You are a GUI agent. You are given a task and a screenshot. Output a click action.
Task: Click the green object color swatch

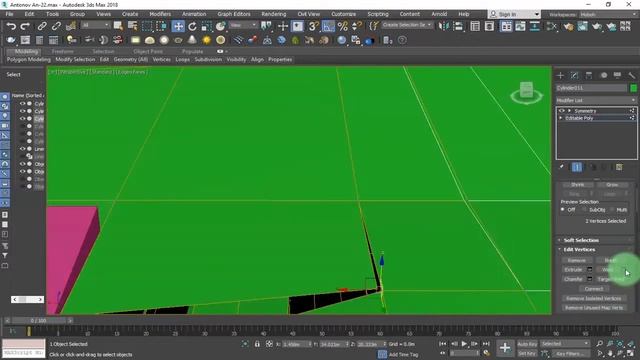[633, 88]
